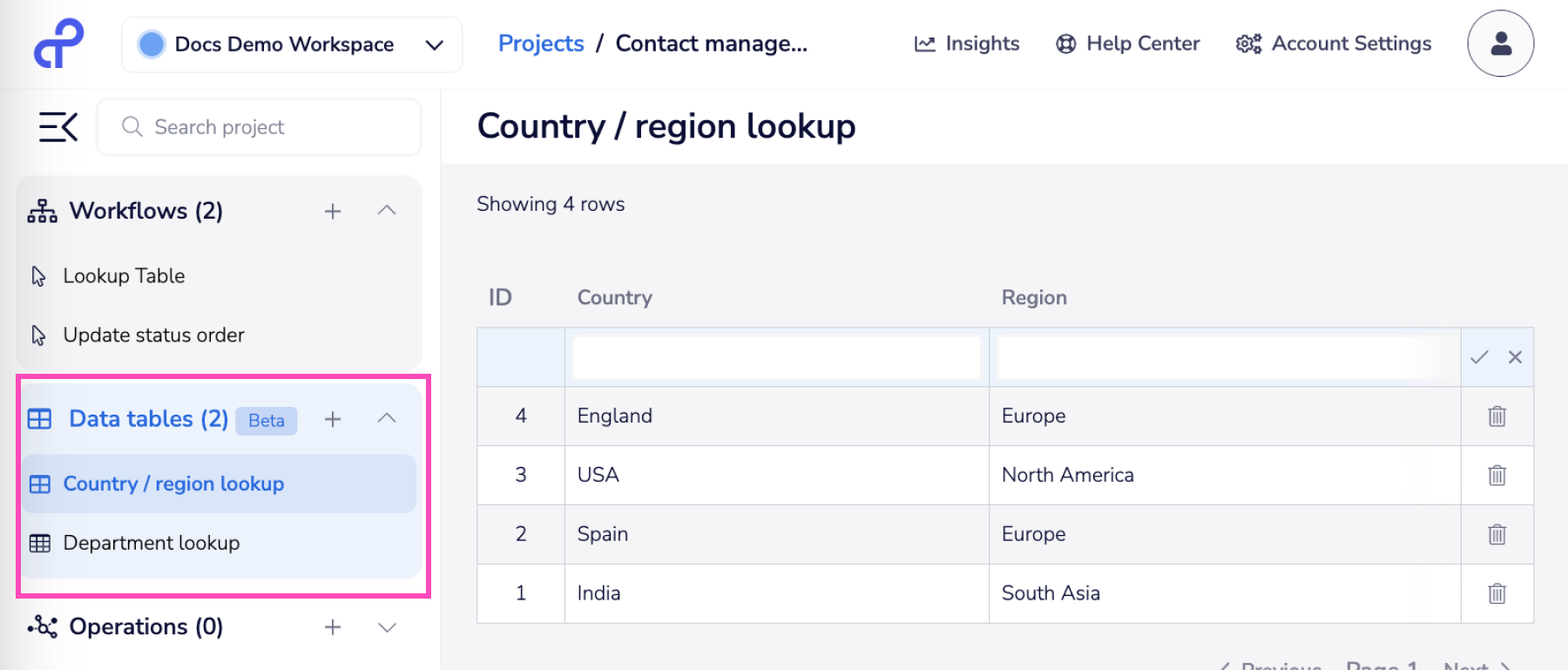This screenshot has width=1568, height=670.
Task: Add a new operation with plus icon
Action: pyautogui.click(x=333, y=627)
